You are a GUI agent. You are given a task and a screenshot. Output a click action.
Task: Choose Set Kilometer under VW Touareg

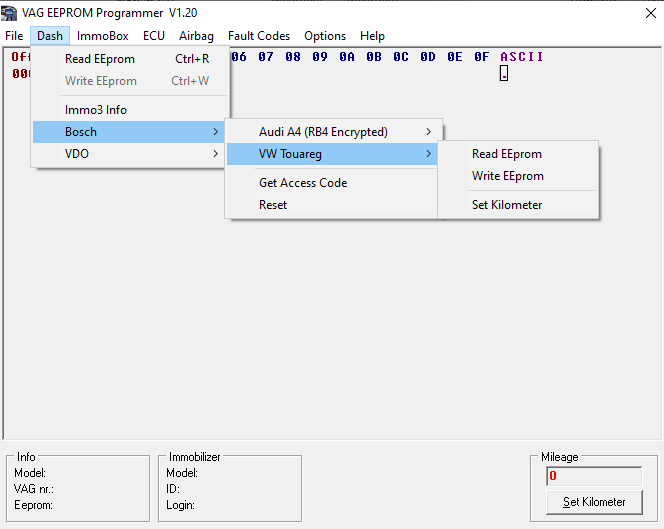click(x=518, y=205)
